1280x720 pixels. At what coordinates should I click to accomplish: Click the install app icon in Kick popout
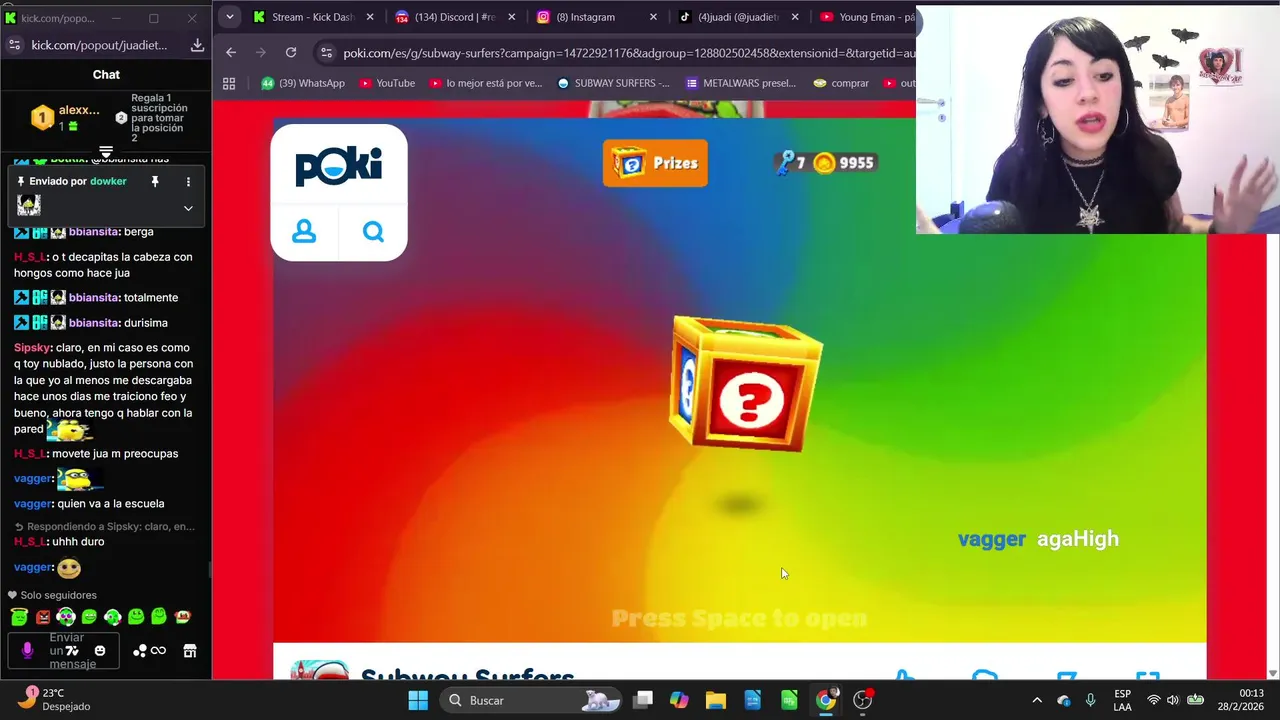197,45
